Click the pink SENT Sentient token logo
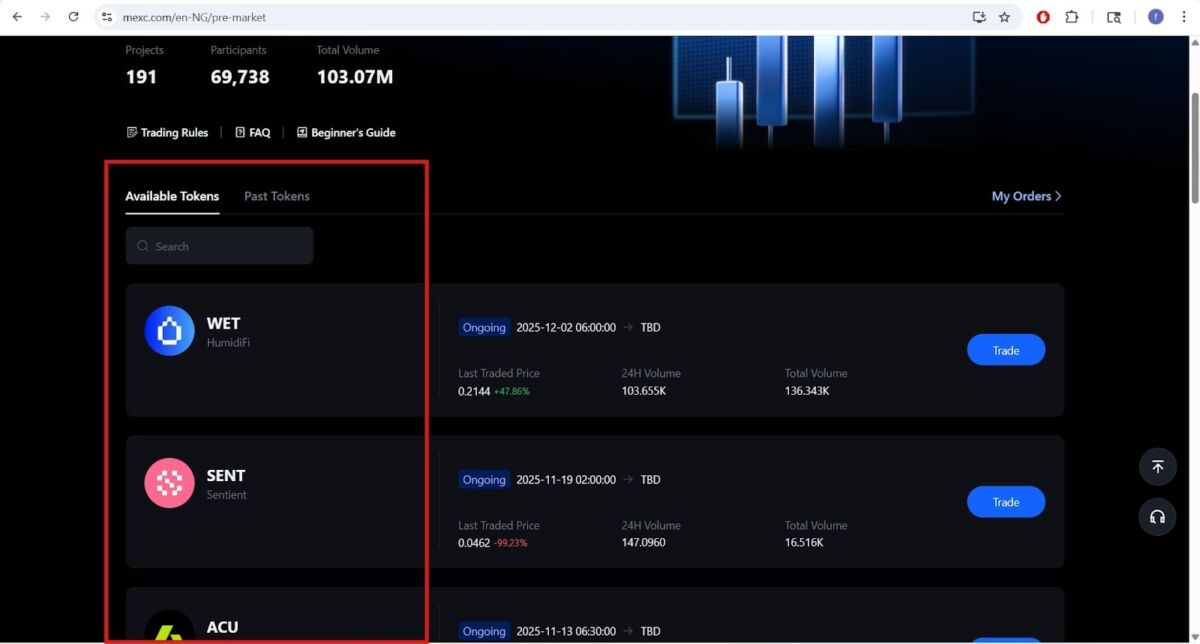Viewport: 1200px width, 644px height. [169, 483]
